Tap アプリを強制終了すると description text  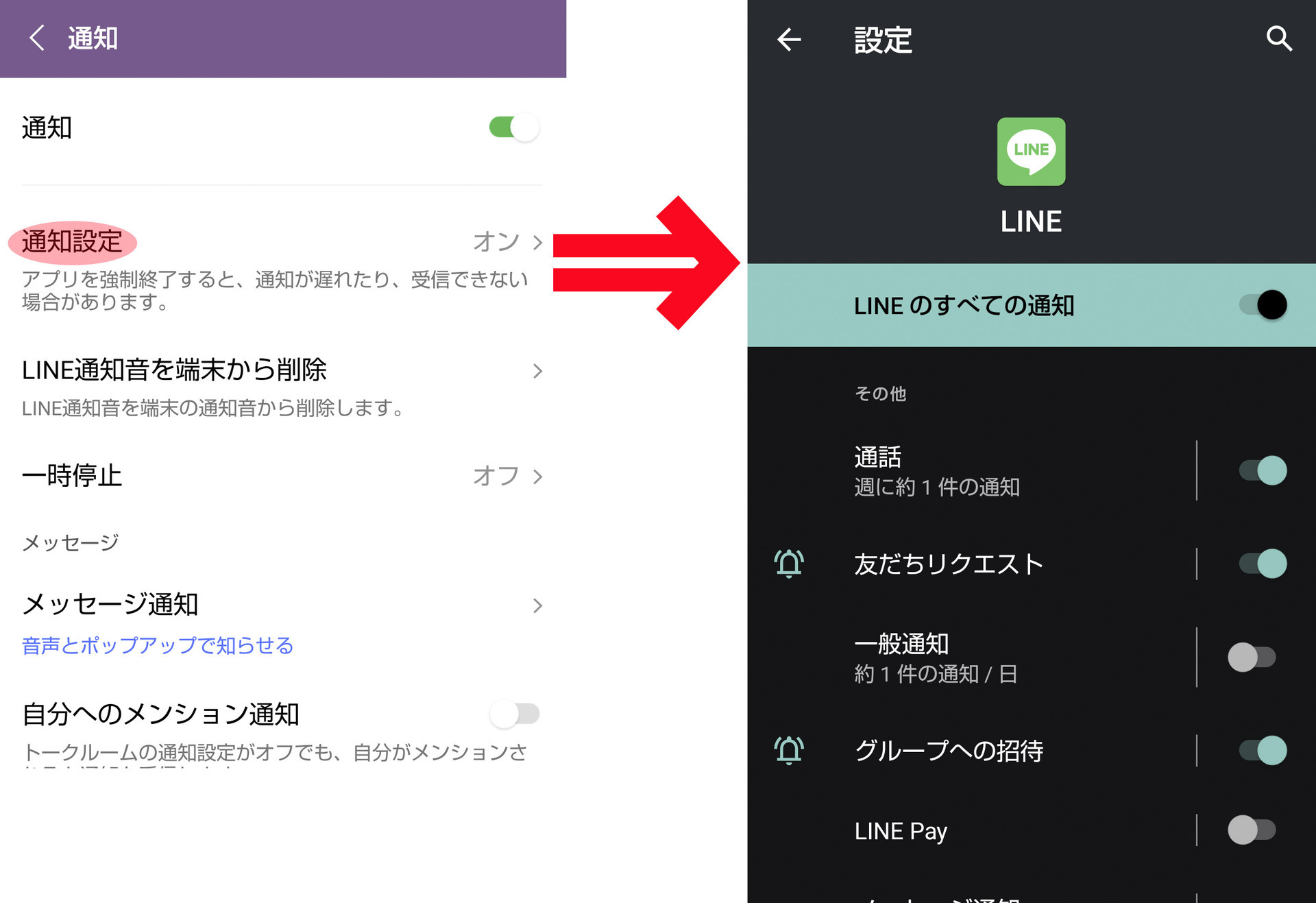pos(275,290)
